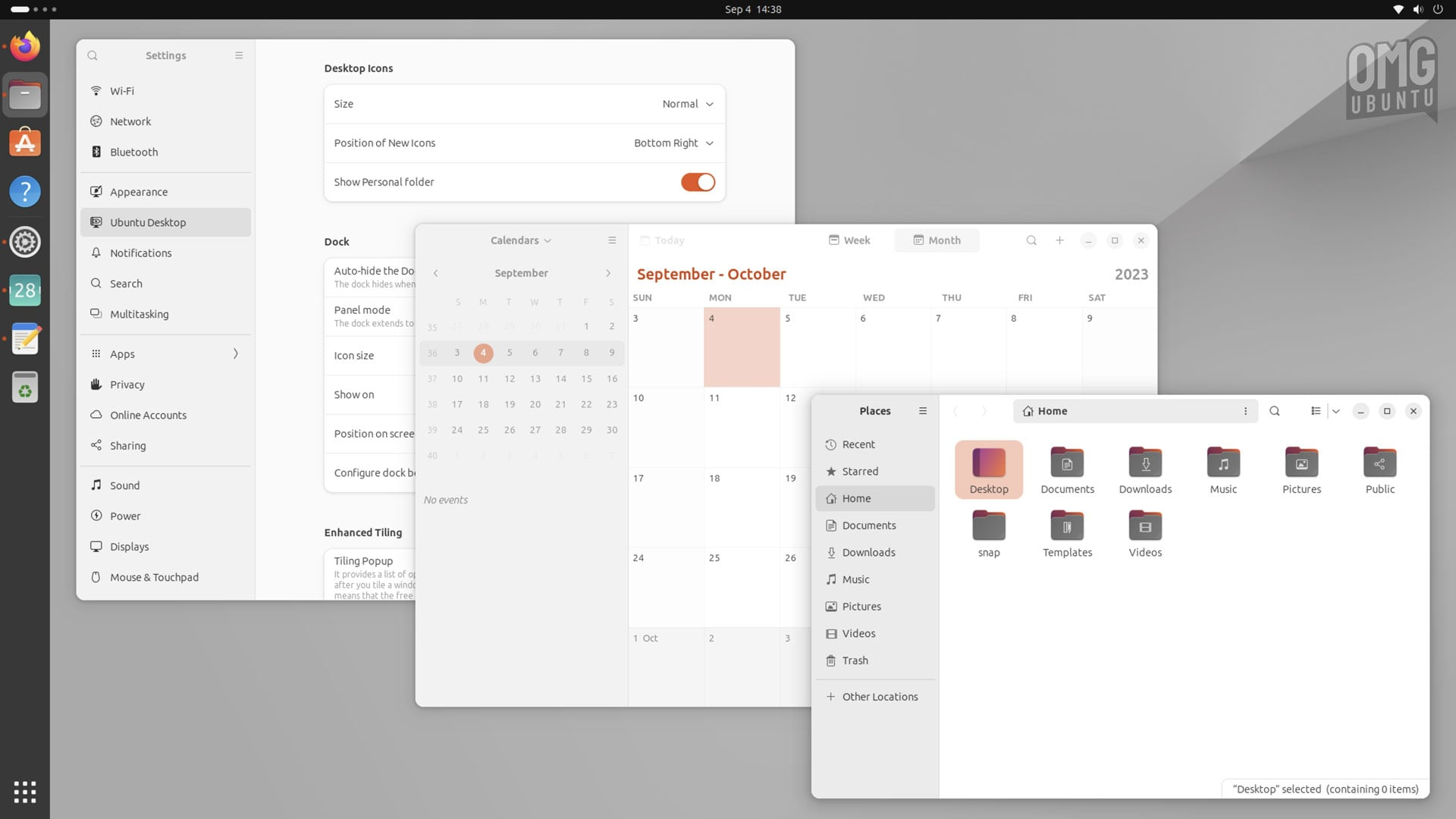The image size is (1456, 819).
Task: Open Other Locations in Files
Action: 880,696
